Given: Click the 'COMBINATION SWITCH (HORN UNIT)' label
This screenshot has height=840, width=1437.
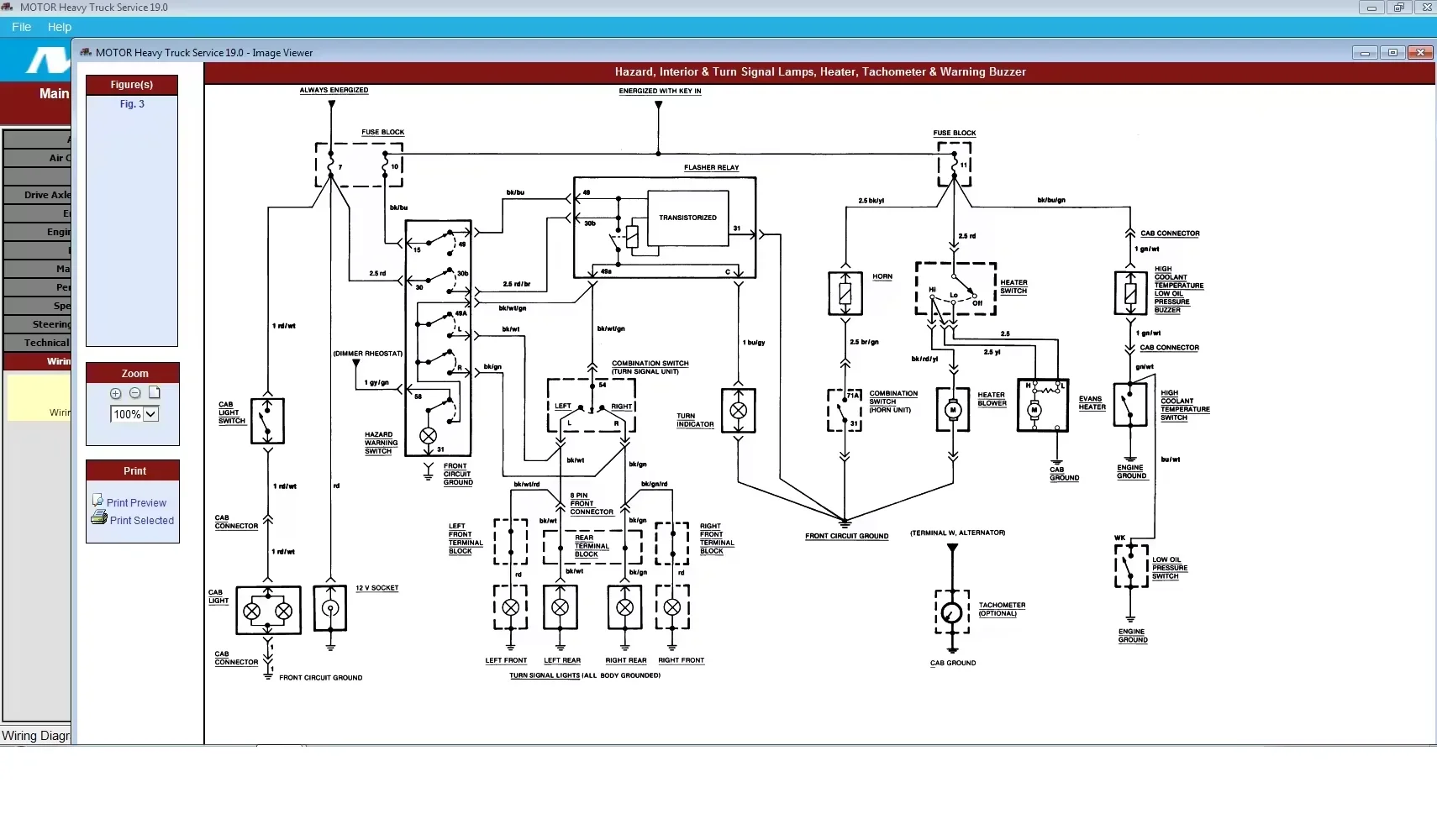Looking at the screenshot, I should tap(893, 402).
